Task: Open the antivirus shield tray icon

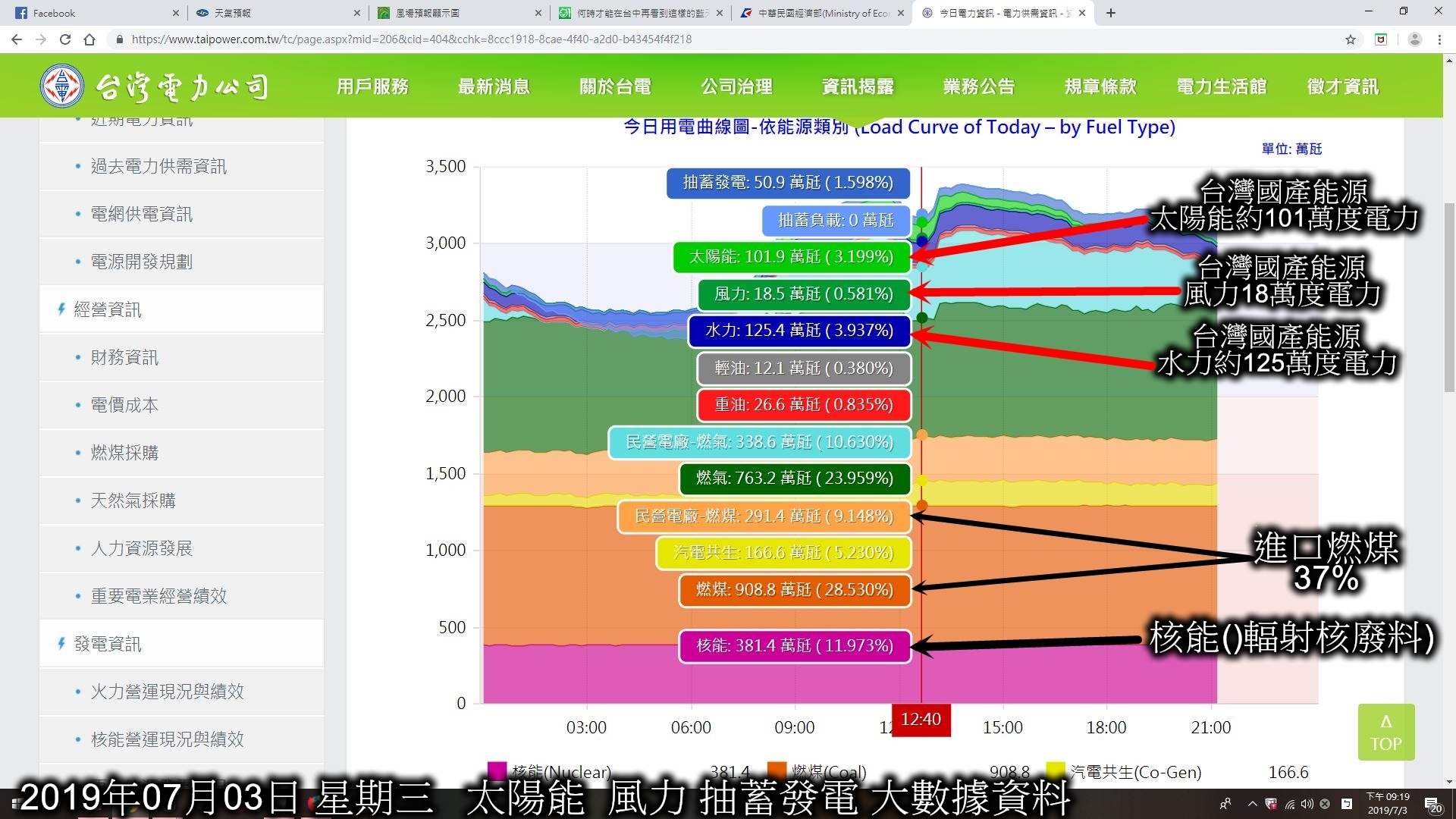Action: coord(1271,804)
